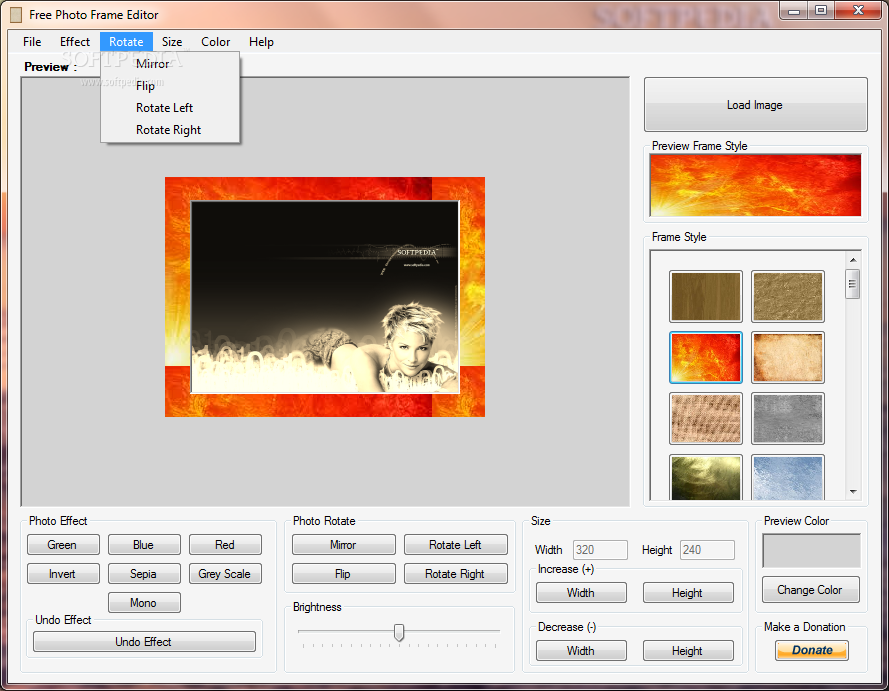The width and height of the screenshot is (889, 691).
Task: Click the Width value field
Action: (x=600, y=550)
